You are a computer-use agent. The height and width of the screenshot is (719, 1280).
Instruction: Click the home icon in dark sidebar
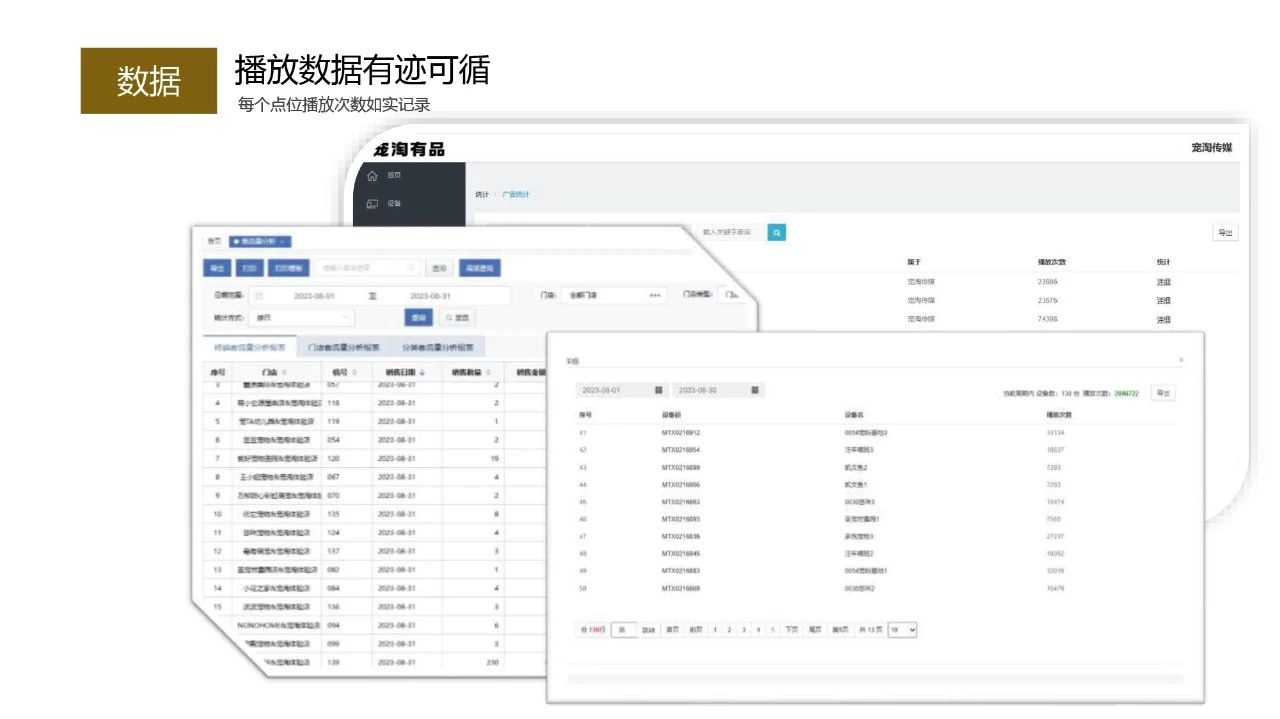[x=372, y=176]
